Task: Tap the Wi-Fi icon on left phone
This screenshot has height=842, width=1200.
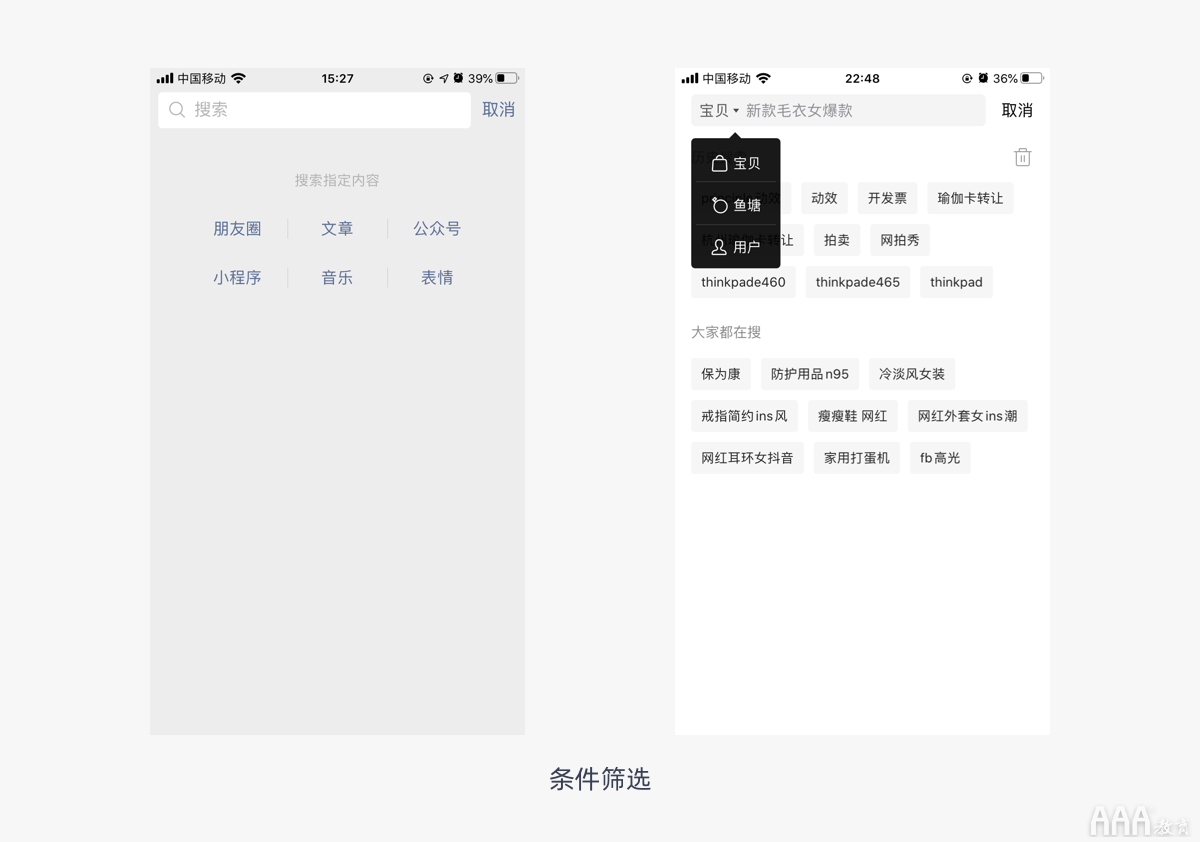Action: (239, 78)
